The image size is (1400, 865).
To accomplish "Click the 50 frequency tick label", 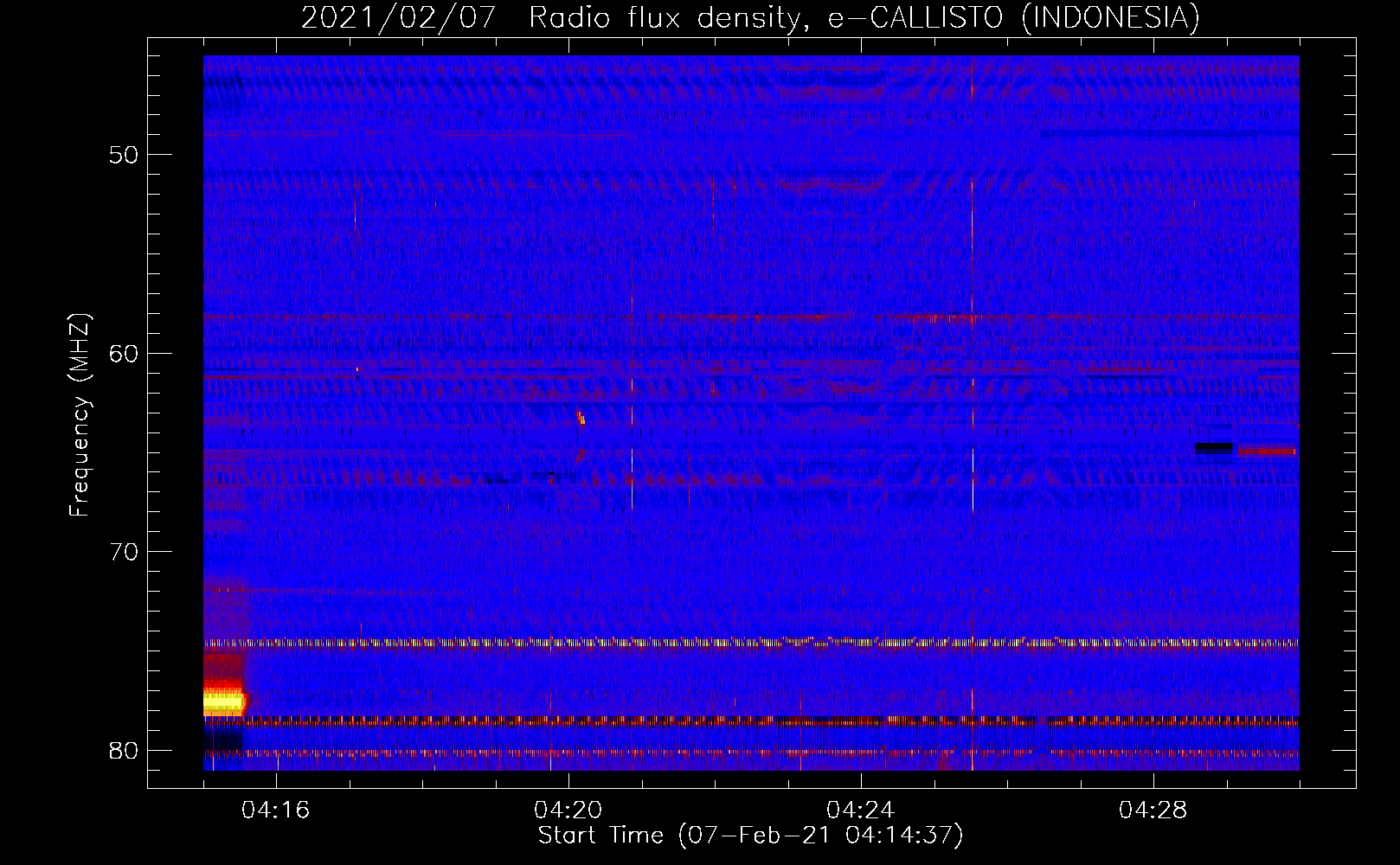I will pos(124,156).
